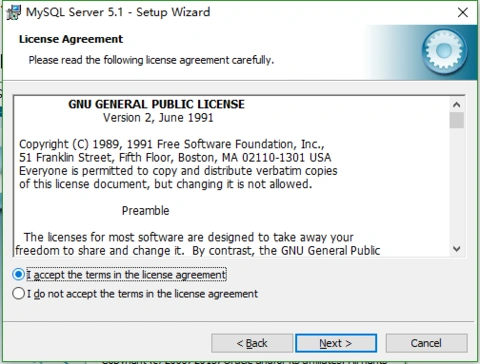The height and width of the screenshot is (364, 480).
Task: Click the 'Version 2, June 1991' line
Action: point(158,118)
